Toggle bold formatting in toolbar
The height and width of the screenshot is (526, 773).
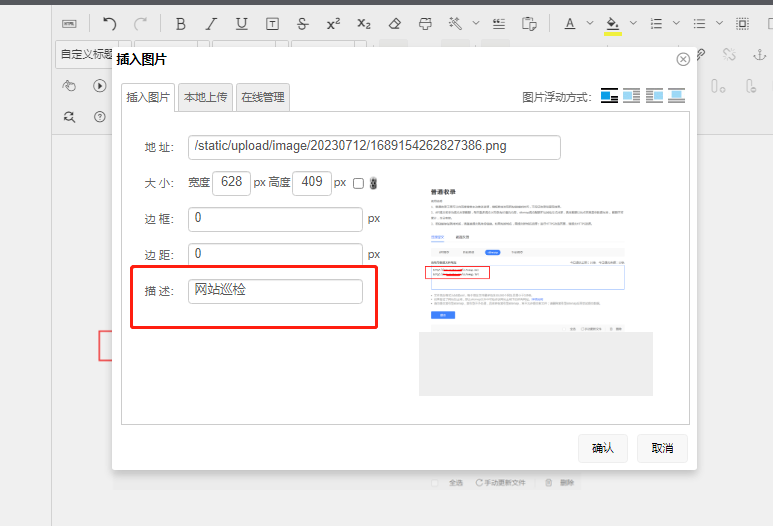(x=180, y=23)
